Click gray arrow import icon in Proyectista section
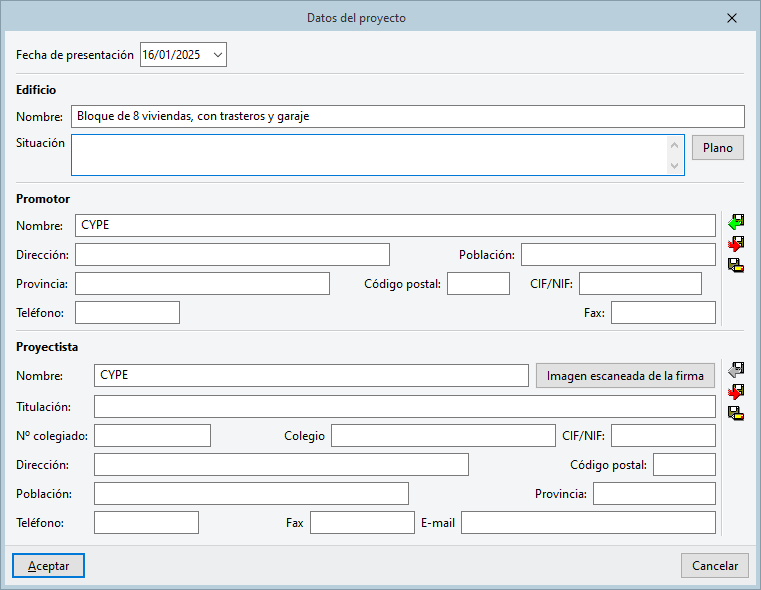Viewport: 761px width, 590px height. point(736,369)
